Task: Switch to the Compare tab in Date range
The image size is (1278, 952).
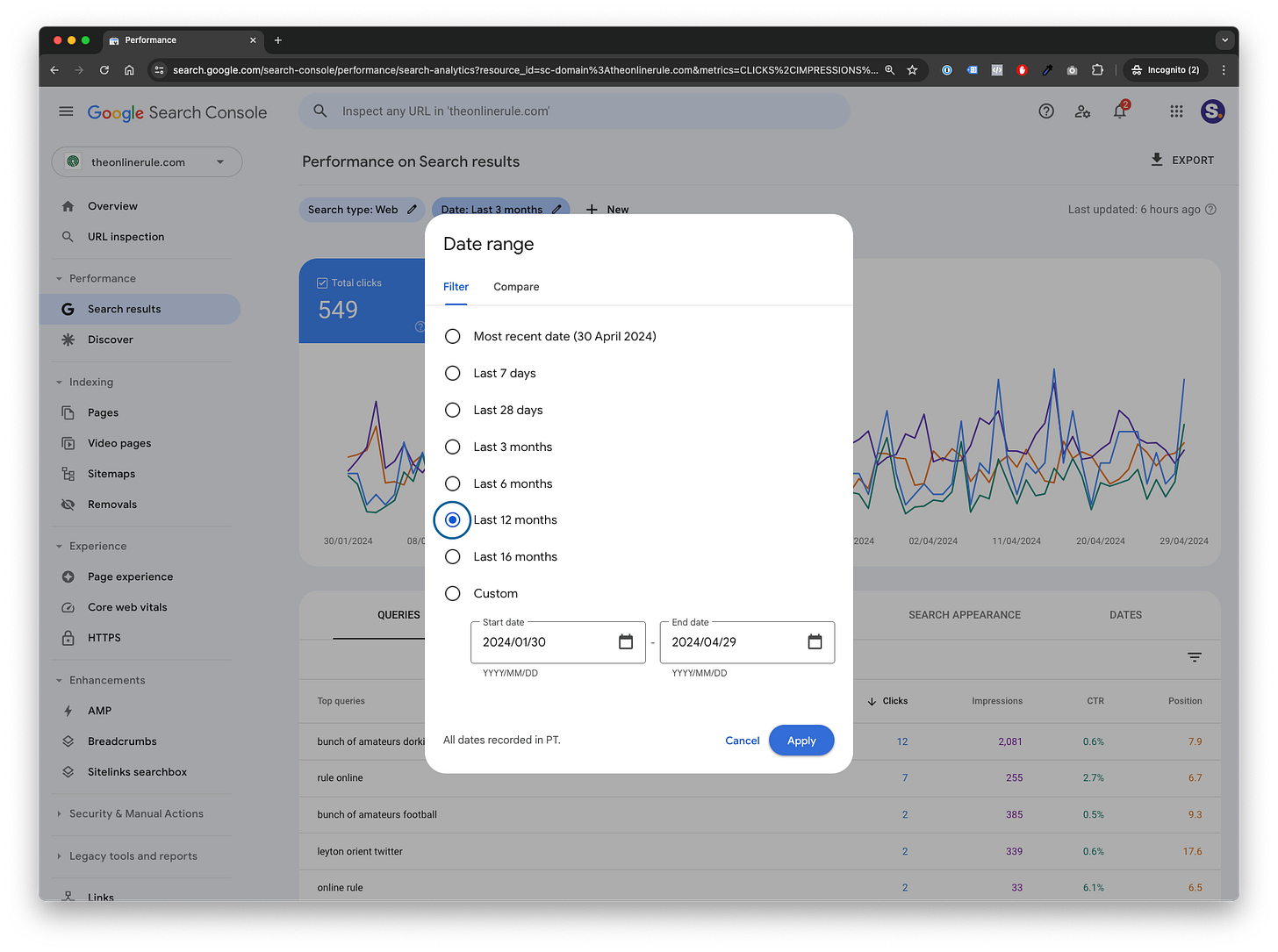Action: tap(516, 287)
